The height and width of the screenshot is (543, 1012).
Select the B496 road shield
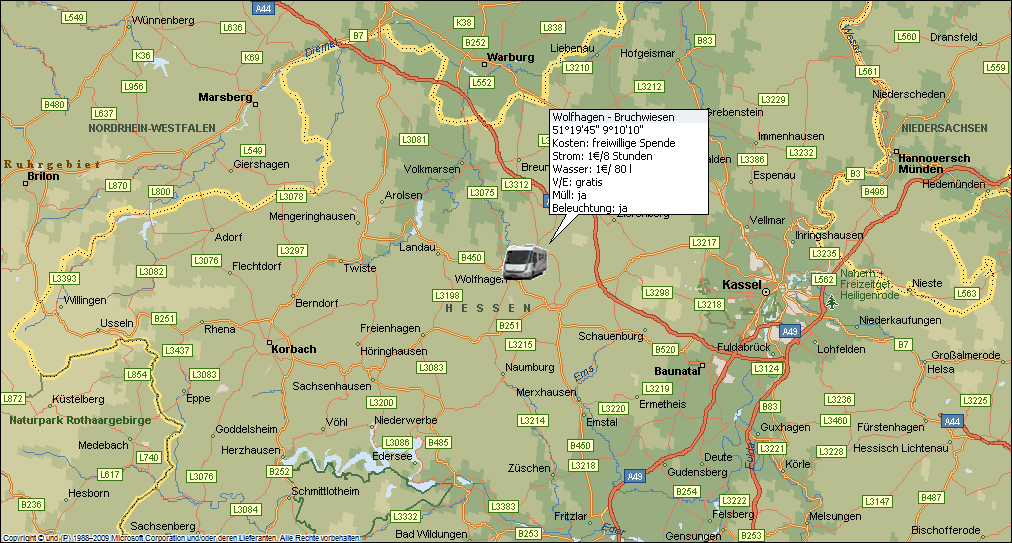pos(875,192)
